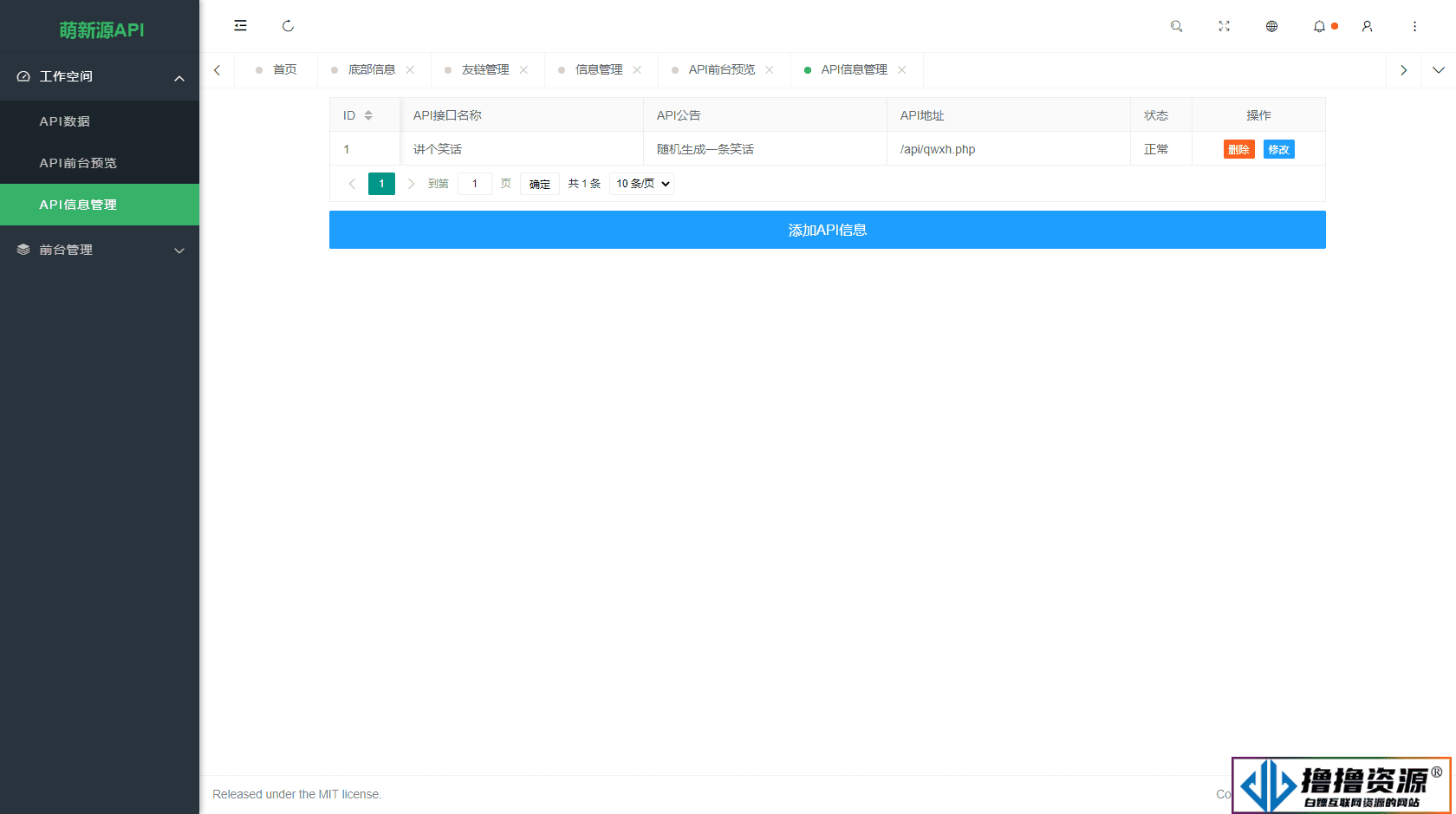Toggle fullscreen mode icon
The image size is (1456, 814).
coord(1224,26)
